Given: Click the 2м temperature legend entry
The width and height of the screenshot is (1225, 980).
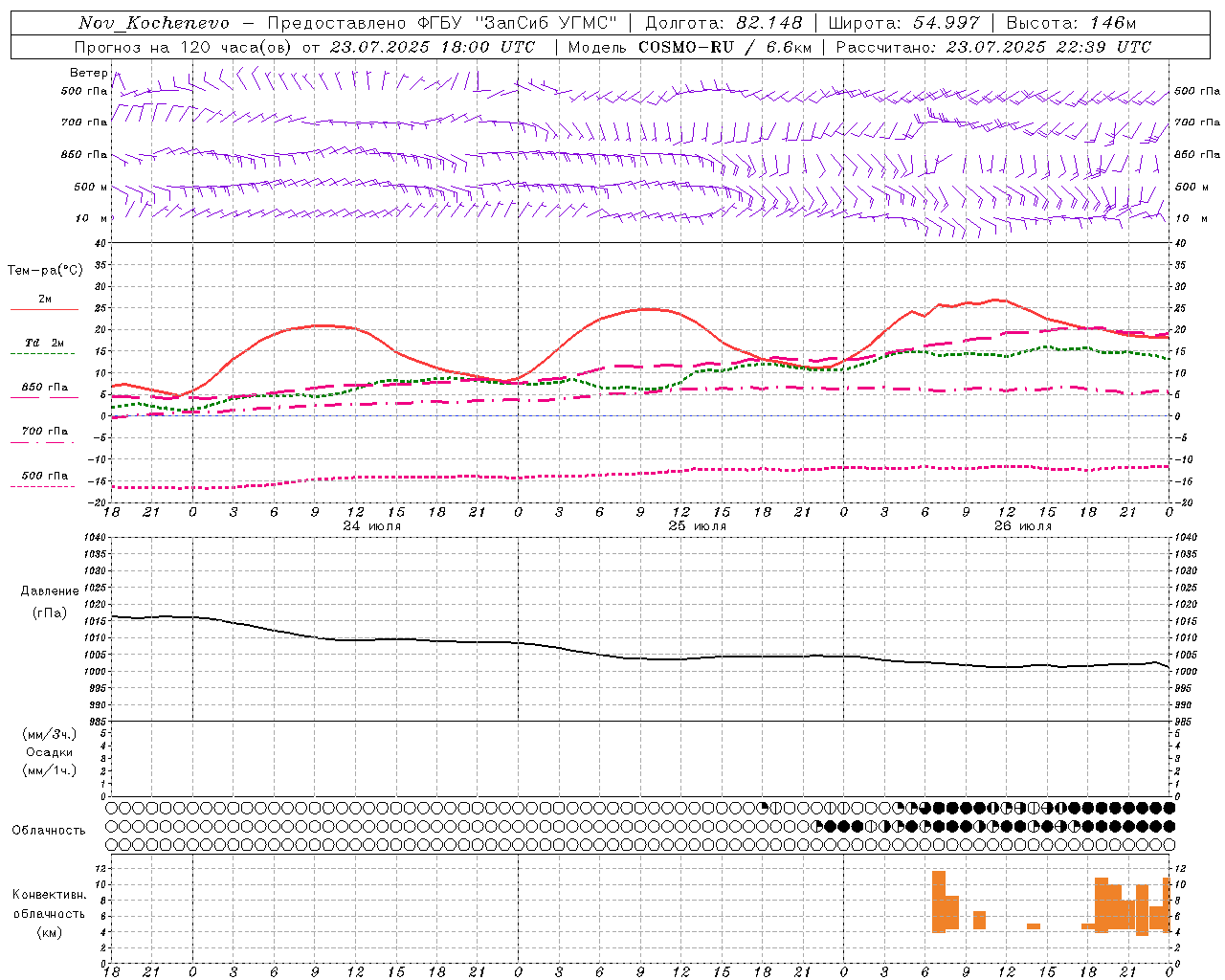Looking at the screenshot, I should [x=45, y=300].
